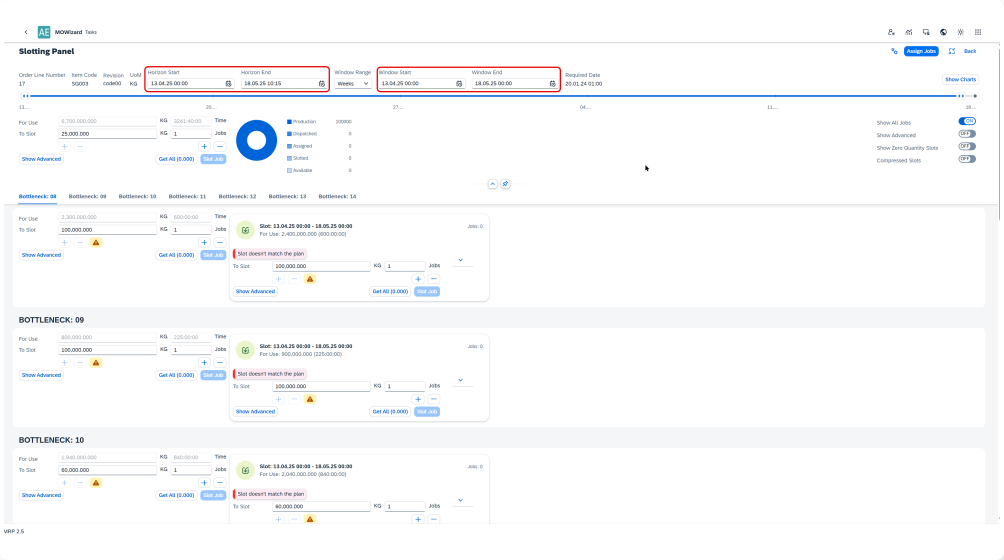This screenshot has height=560, width=1004.
Task: Open the Window End calendar picker
Action: (x=551, y=84)
